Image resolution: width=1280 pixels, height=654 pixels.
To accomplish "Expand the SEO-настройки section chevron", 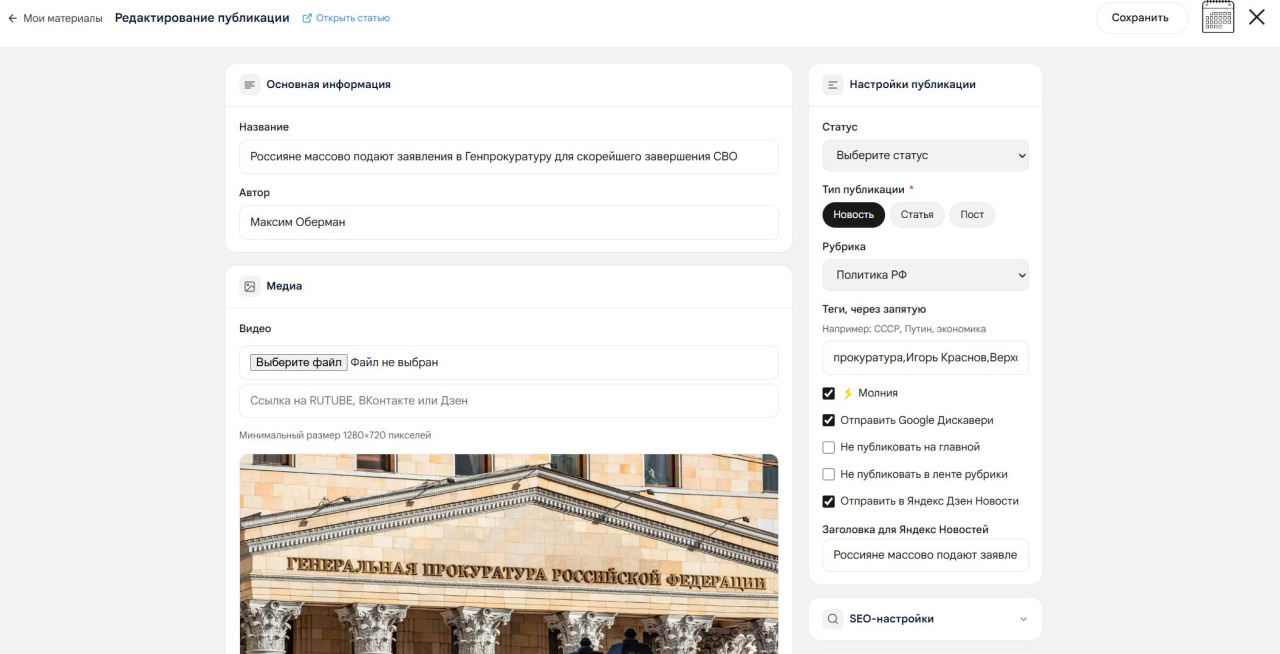I will [x=1023, y=619].
